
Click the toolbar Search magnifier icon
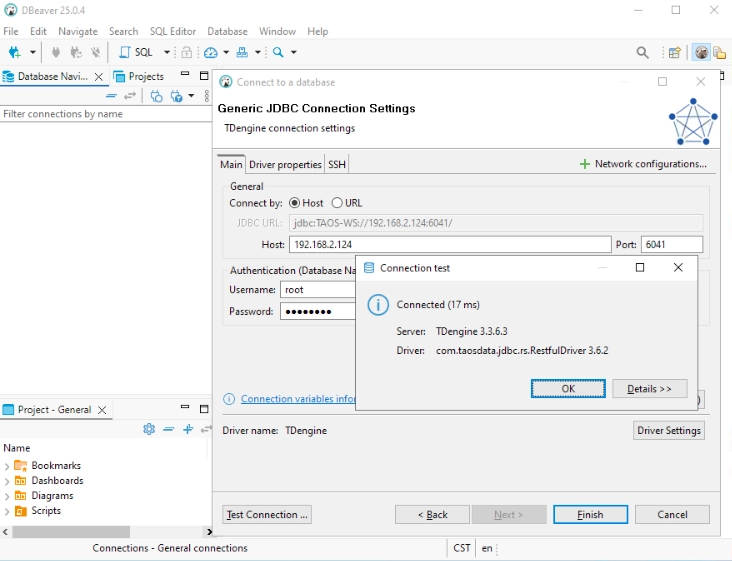click(x=278, y=52)
